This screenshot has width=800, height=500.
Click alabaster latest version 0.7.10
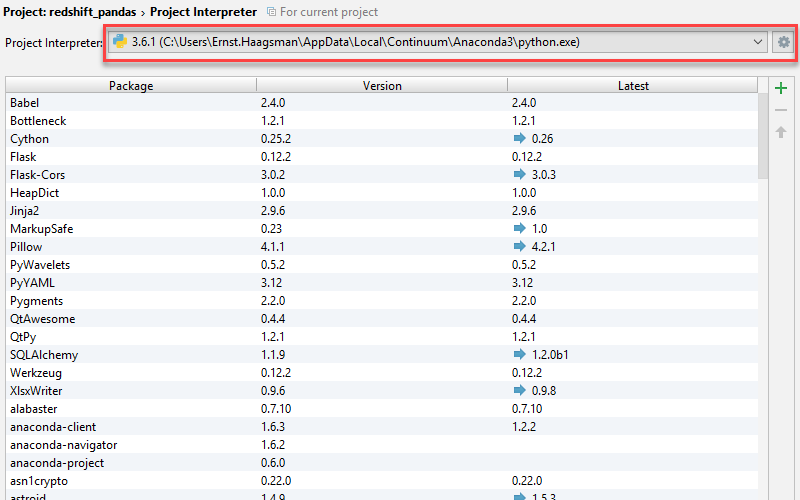pos(527,409)
